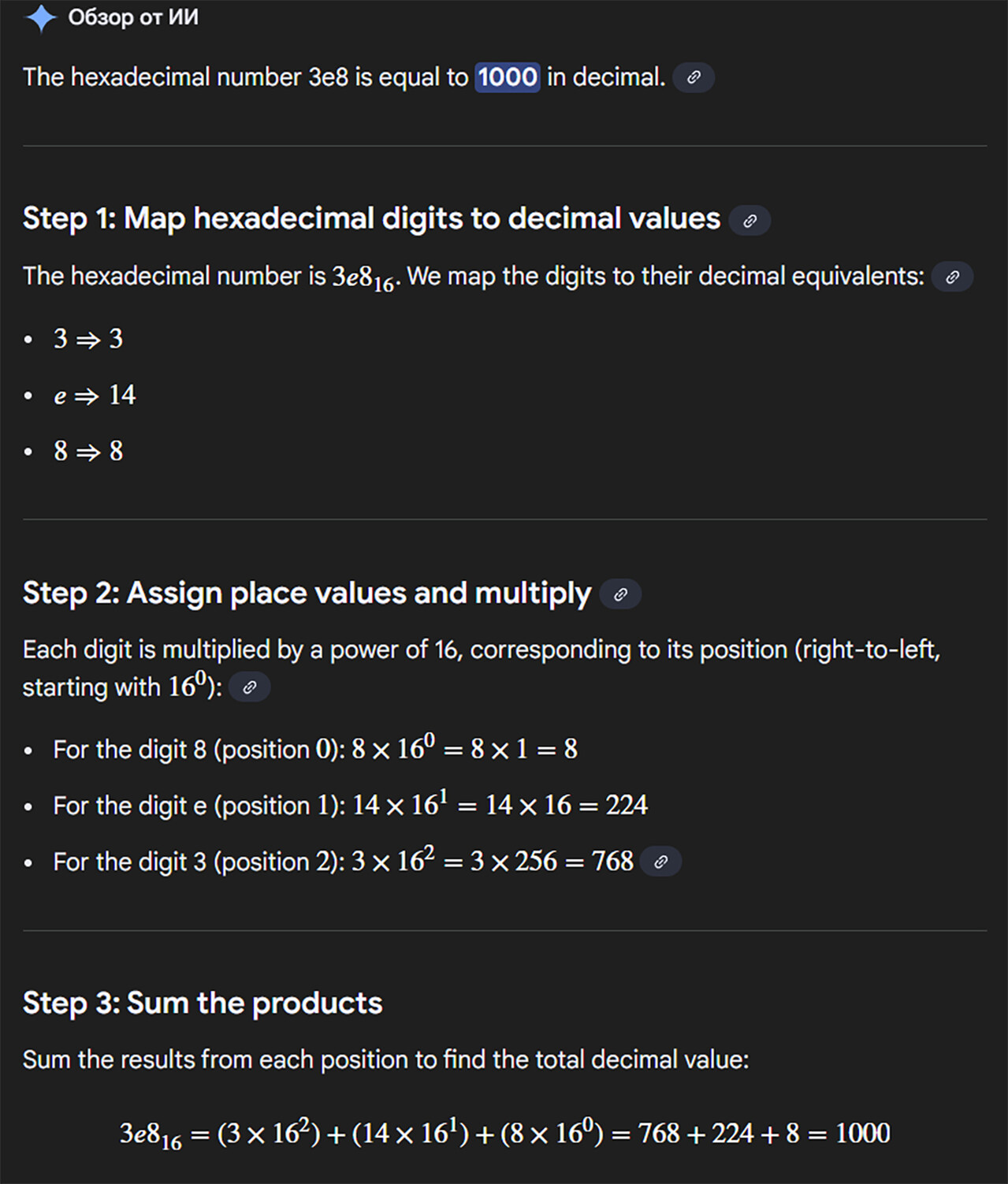Click the "Step 2: Assign place values" heading
Image resolution: width=1008 pixels, height=1184 pixels.
point(307,593)
